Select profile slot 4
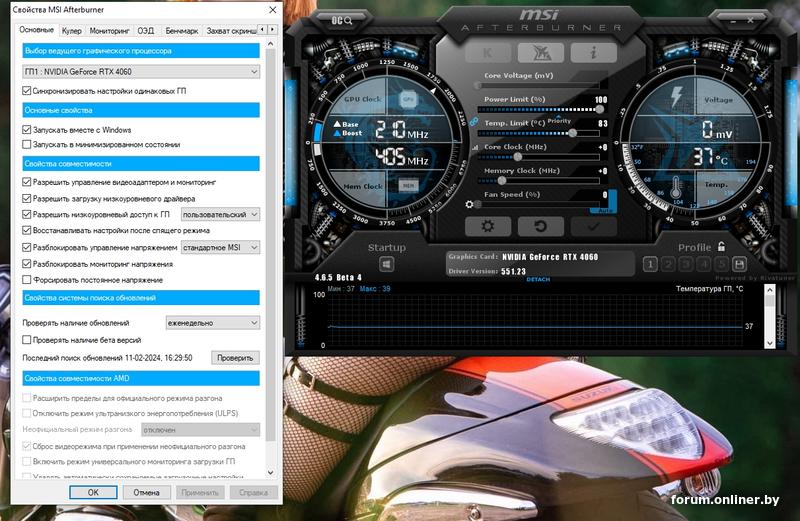This screenshot has width=800, height=521. (x=704, y=264)
